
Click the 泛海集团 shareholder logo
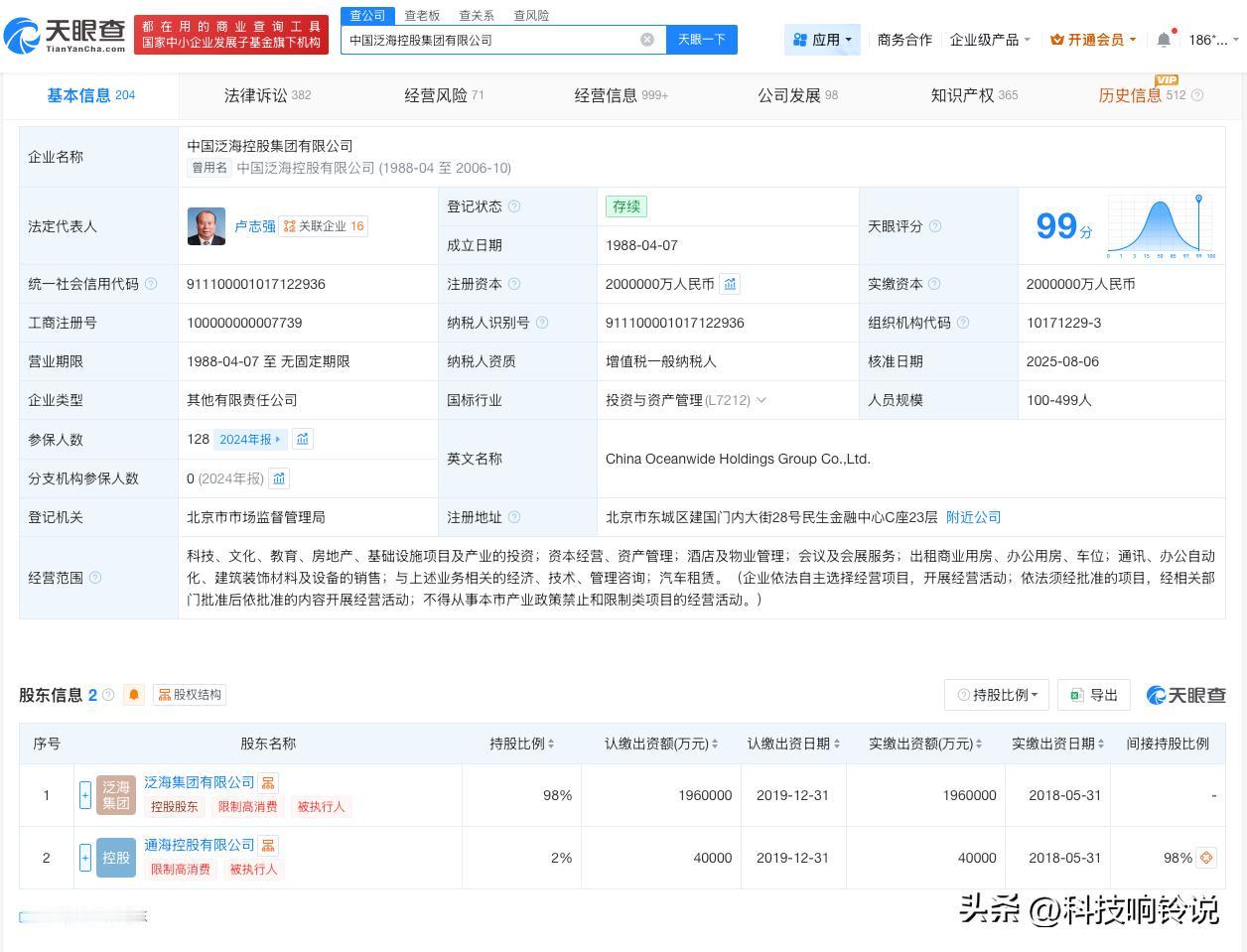(116, 795)
